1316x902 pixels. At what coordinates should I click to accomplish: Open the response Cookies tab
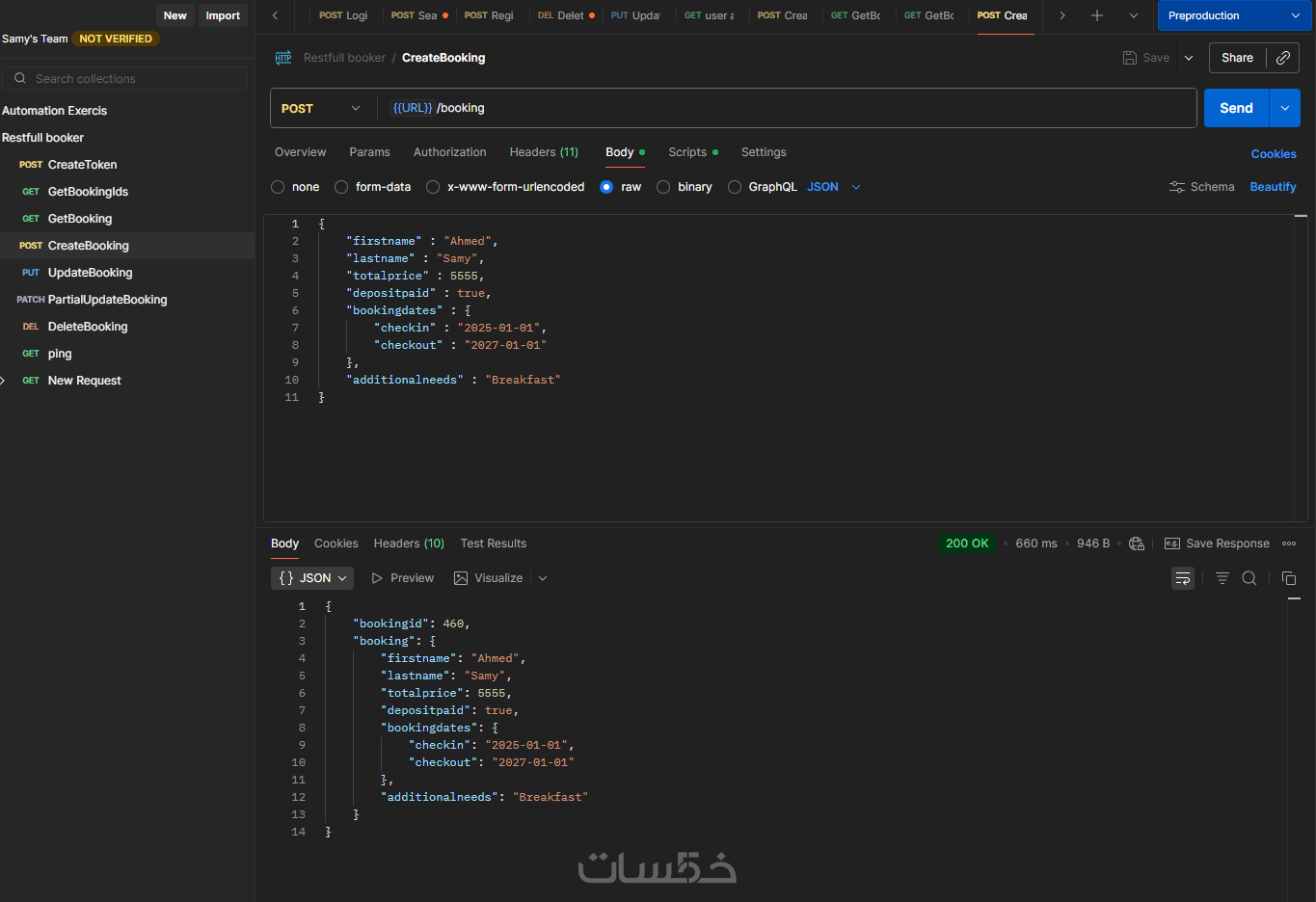pos(336,544)
